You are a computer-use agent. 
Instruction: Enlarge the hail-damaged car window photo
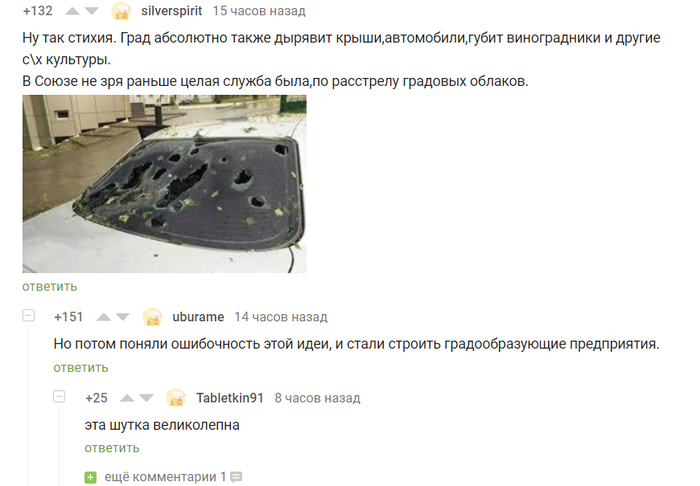[x=164, y=184]
